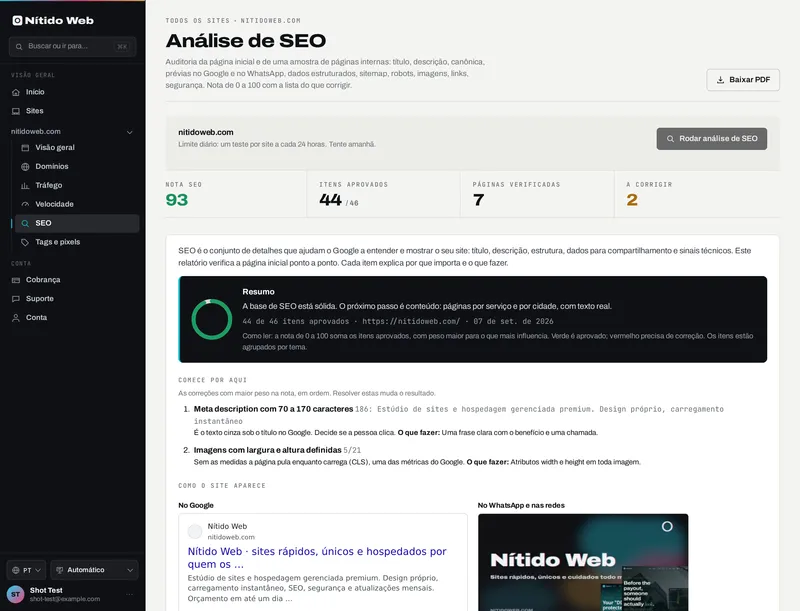Click the Google search preview card
The height and width of the screenshot is (611, 800).
323,563
